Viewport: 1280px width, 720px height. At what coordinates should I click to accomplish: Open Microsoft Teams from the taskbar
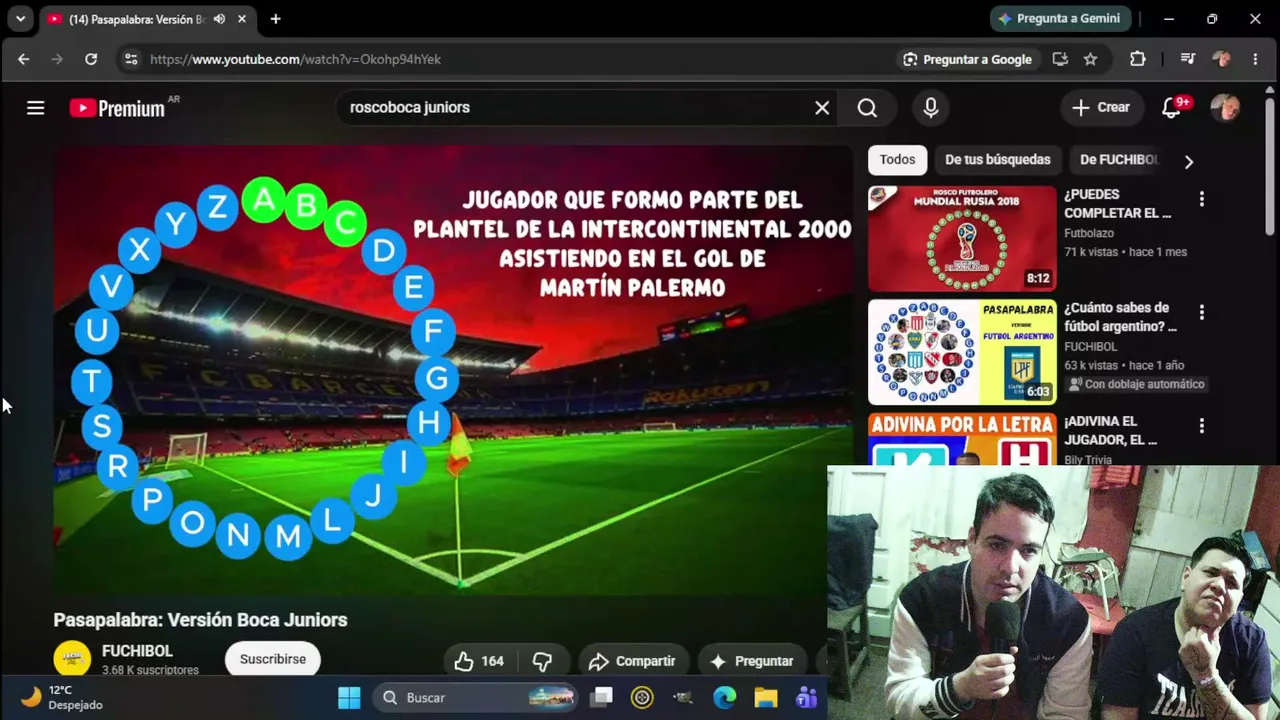(807, 698)
